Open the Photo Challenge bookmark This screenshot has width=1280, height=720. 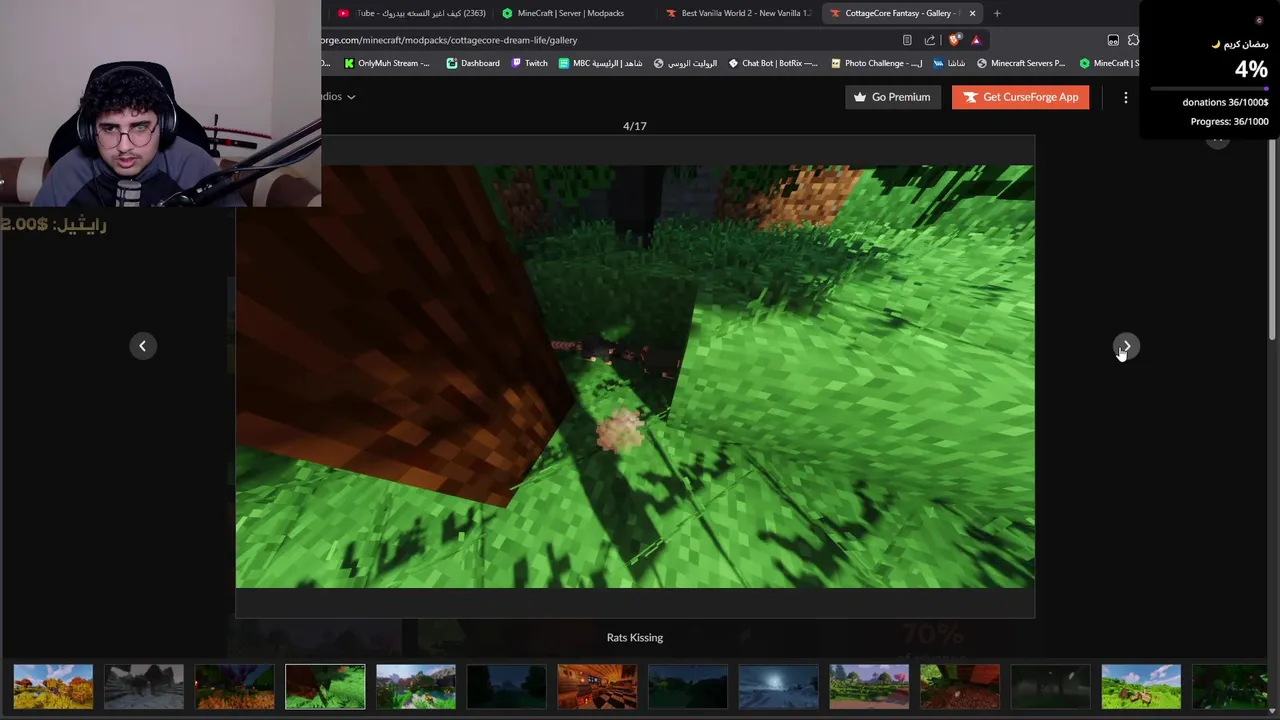click(876, 63)
